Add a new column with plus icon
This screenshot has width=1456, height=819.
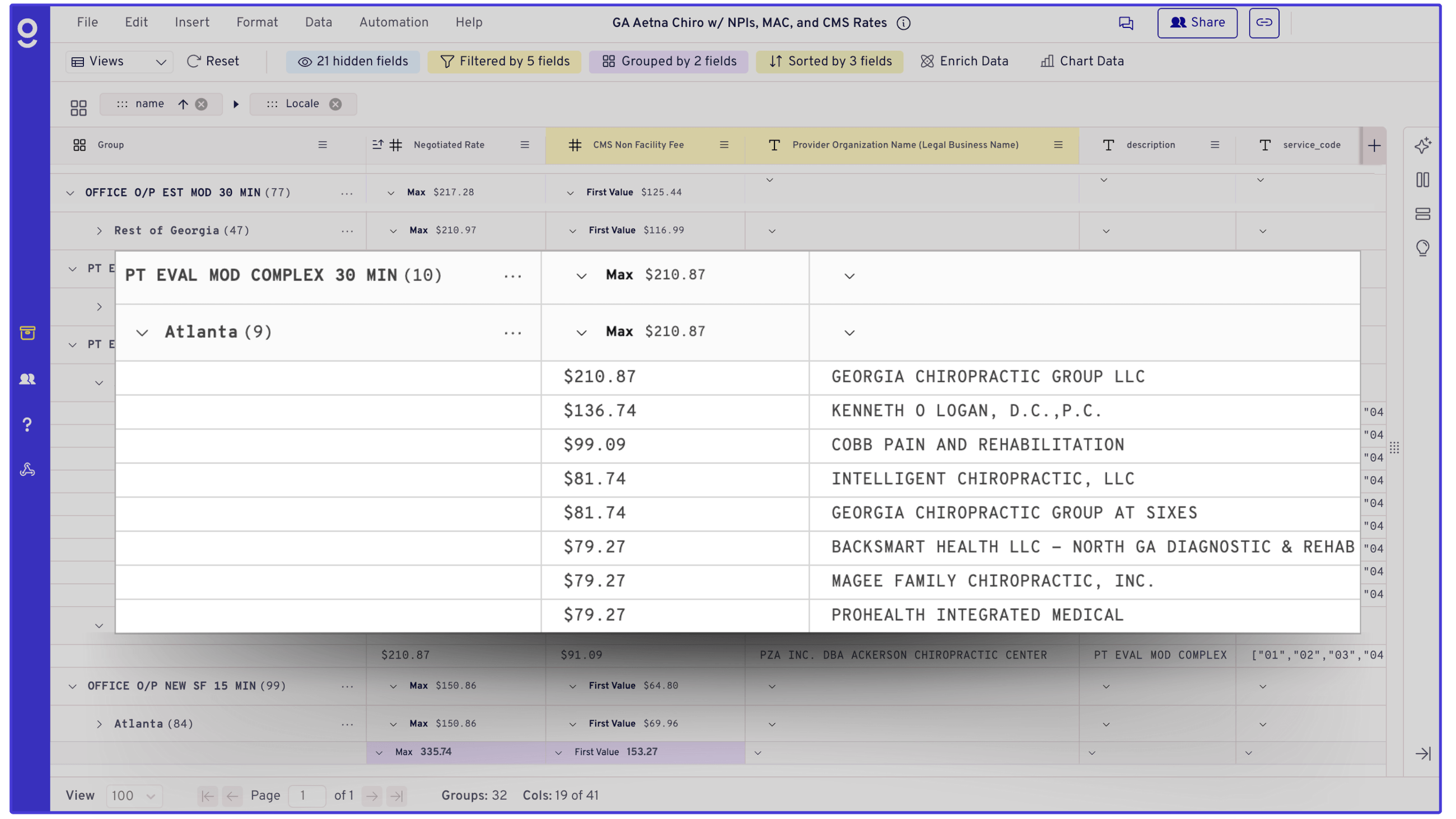(1374, 146)
